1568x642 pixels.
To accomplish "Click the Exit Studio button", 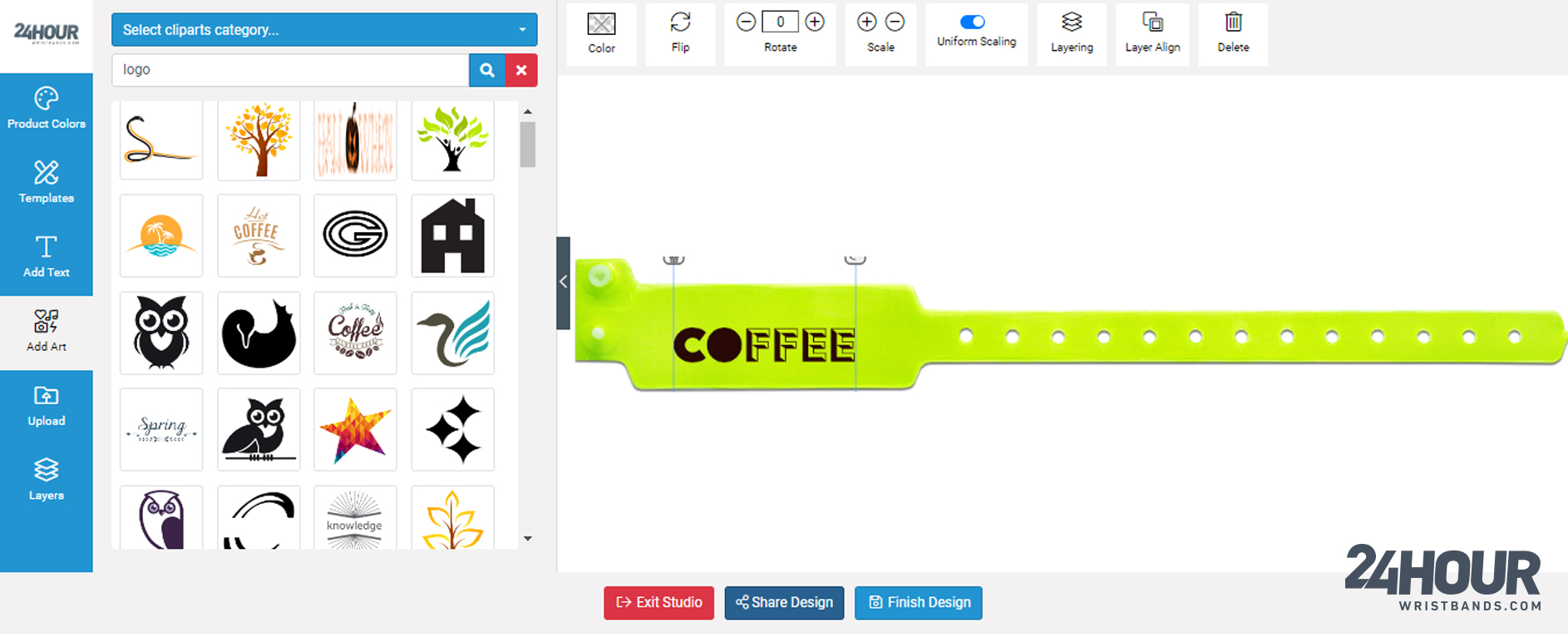I will 658,603.
